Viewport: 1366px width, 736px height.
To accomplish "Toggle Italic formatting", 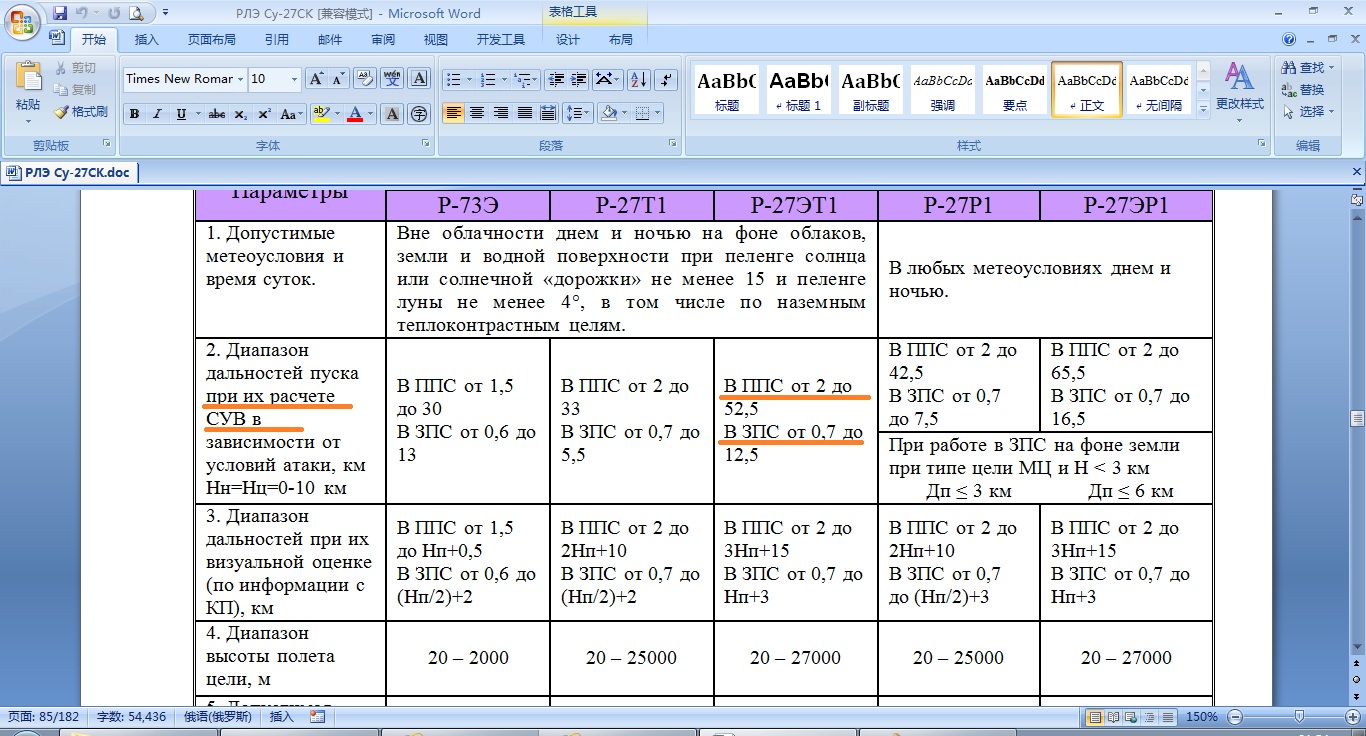I will [x=157, y=114].
